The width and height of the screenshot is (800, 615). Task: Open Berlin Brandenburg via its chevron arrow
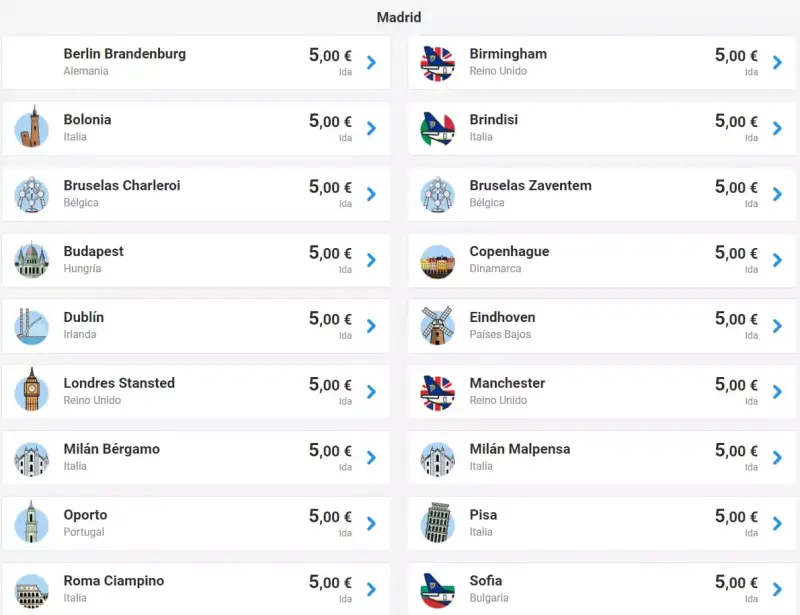tap(371, 62)
